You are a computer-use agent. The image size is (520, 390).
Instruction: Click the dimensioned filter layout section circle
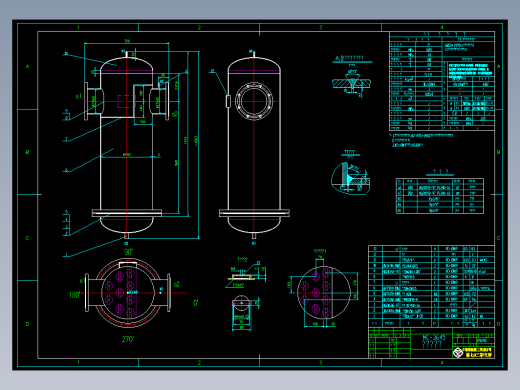click(323, 293)
